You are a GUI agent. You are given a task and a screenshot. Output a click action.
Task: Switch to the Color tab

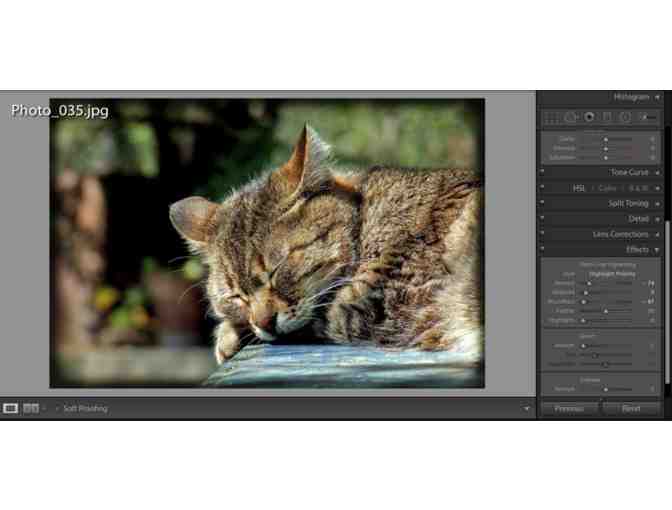coord(608,188)
